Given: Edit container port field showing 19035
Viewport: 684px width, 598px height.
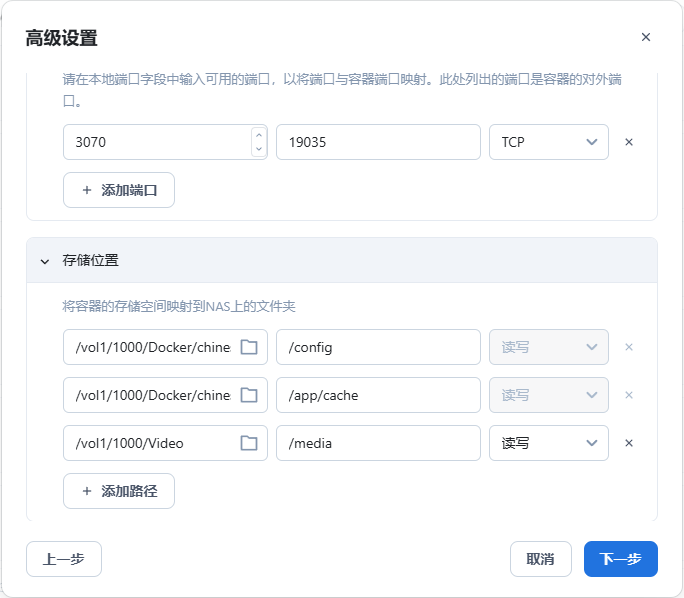Looking at the screenshot, I should tap(378, 142).
